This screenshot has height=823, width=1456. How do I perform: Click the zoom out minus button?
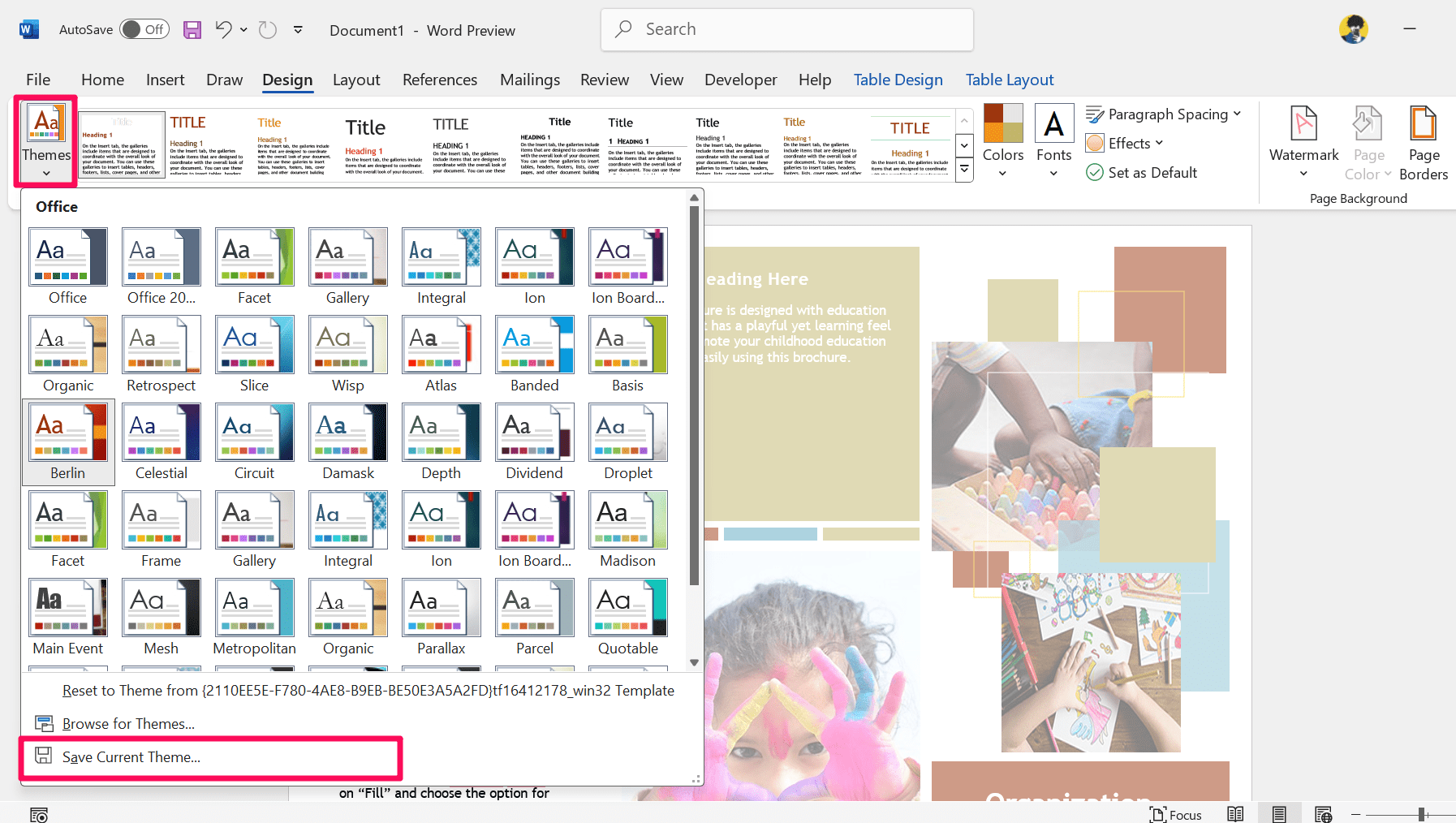coord(1355,814)
